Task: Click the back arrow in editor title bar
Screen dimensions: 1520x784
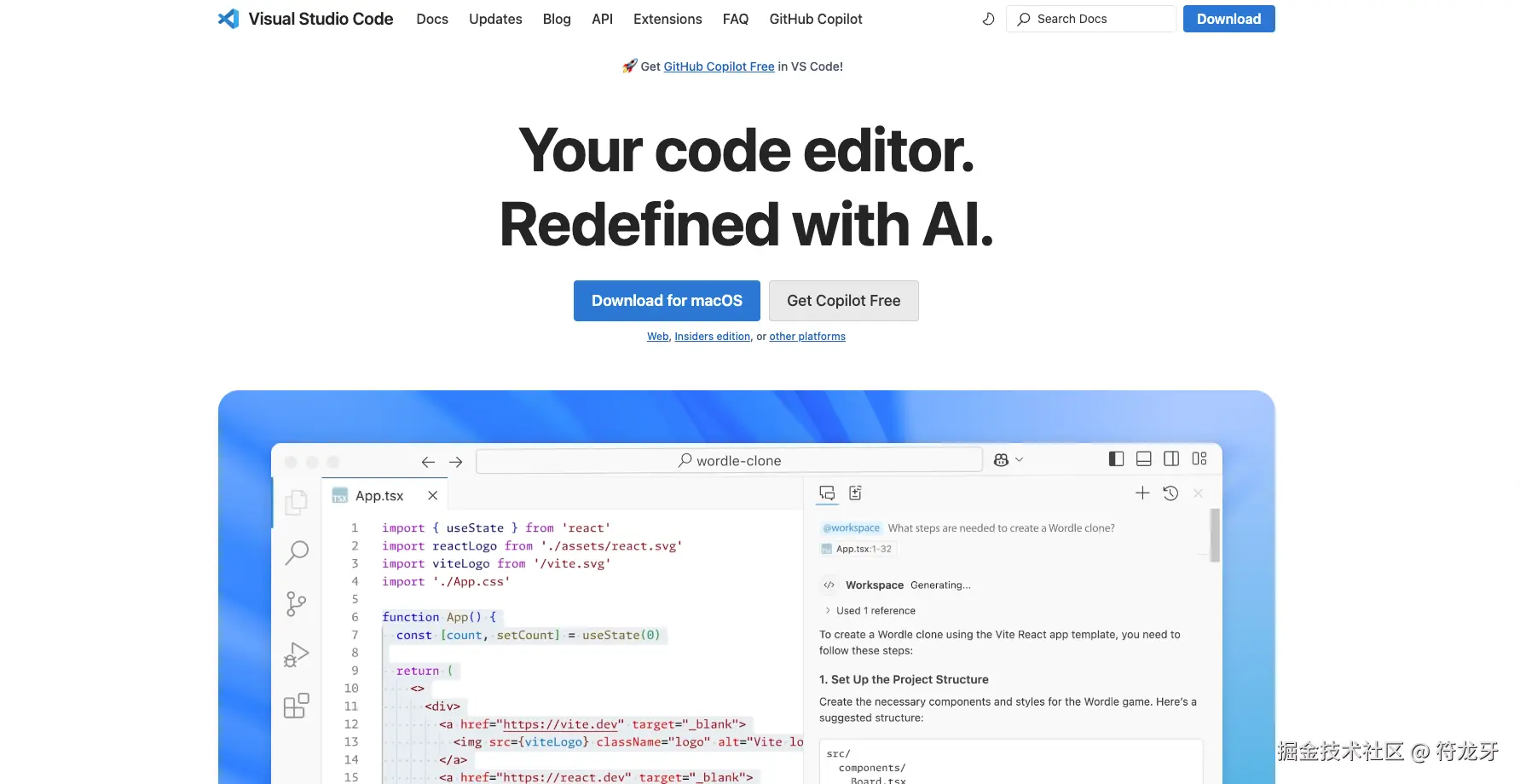Action: click(x=428, y=461)
